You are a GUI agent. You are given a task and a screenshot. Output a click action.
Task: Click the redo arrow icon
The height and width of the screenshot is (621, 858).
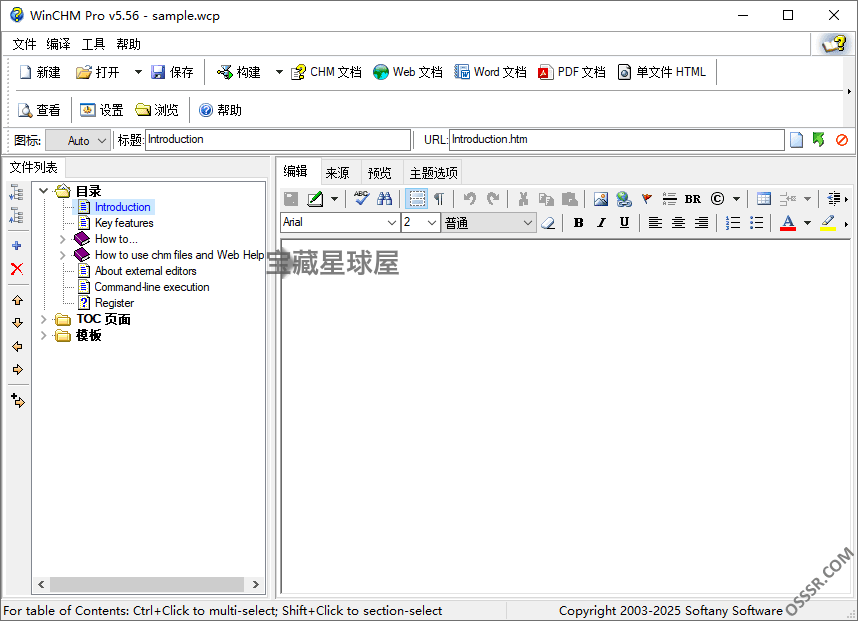coord(492,198)
